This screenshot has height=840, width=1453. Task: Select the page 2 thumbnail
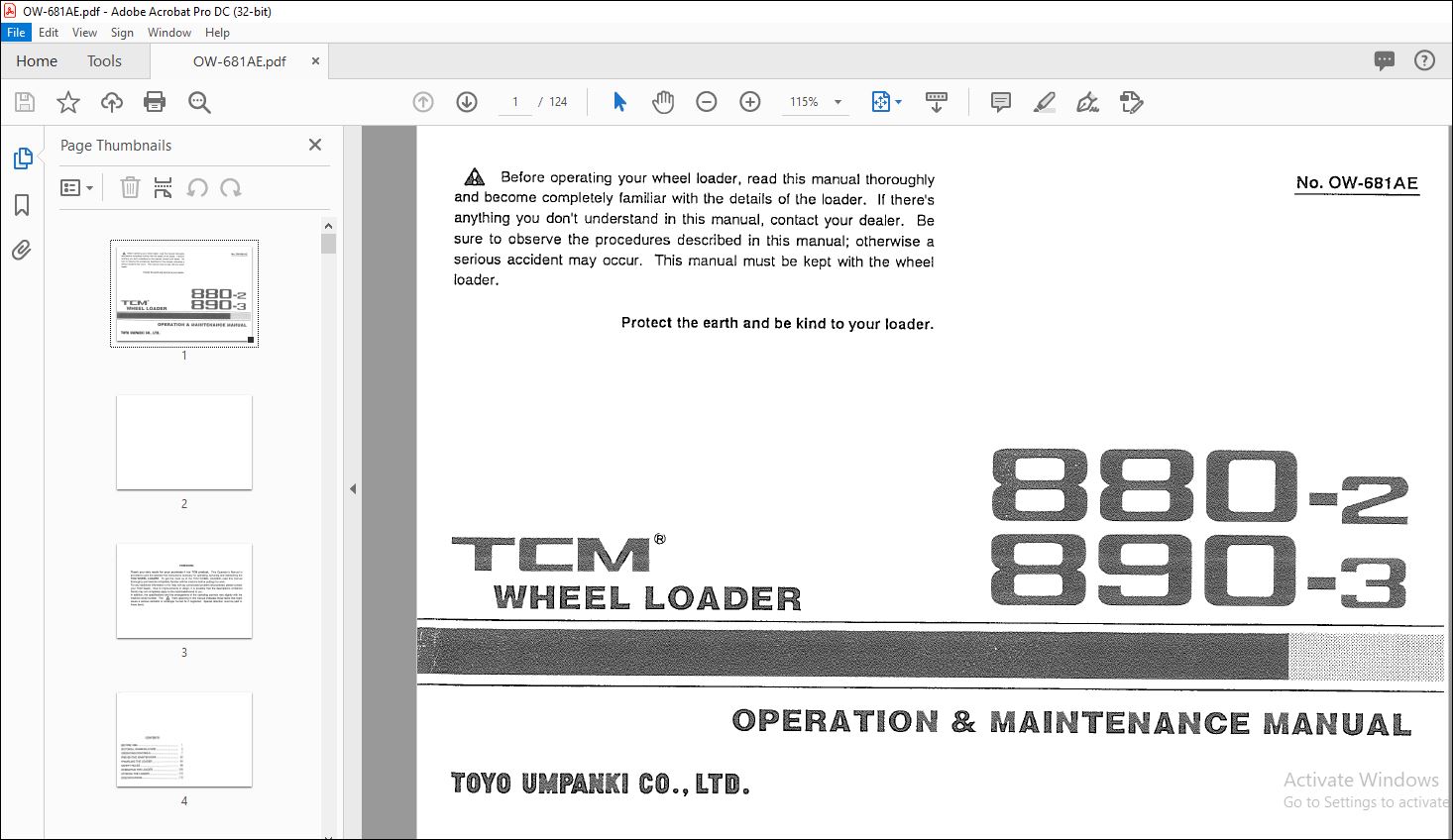click(x=184, y=442)
